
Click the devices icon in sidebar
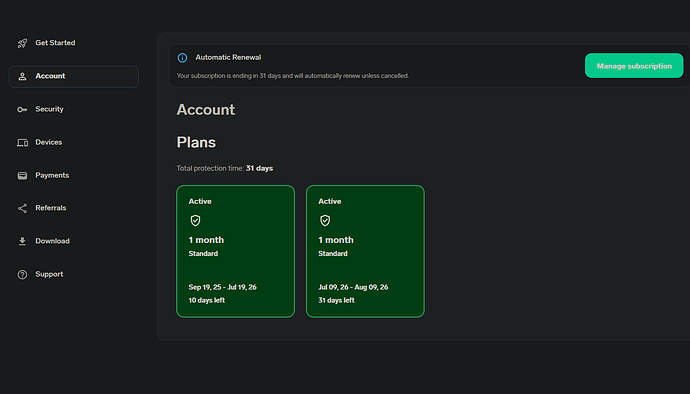pos(22,143)
